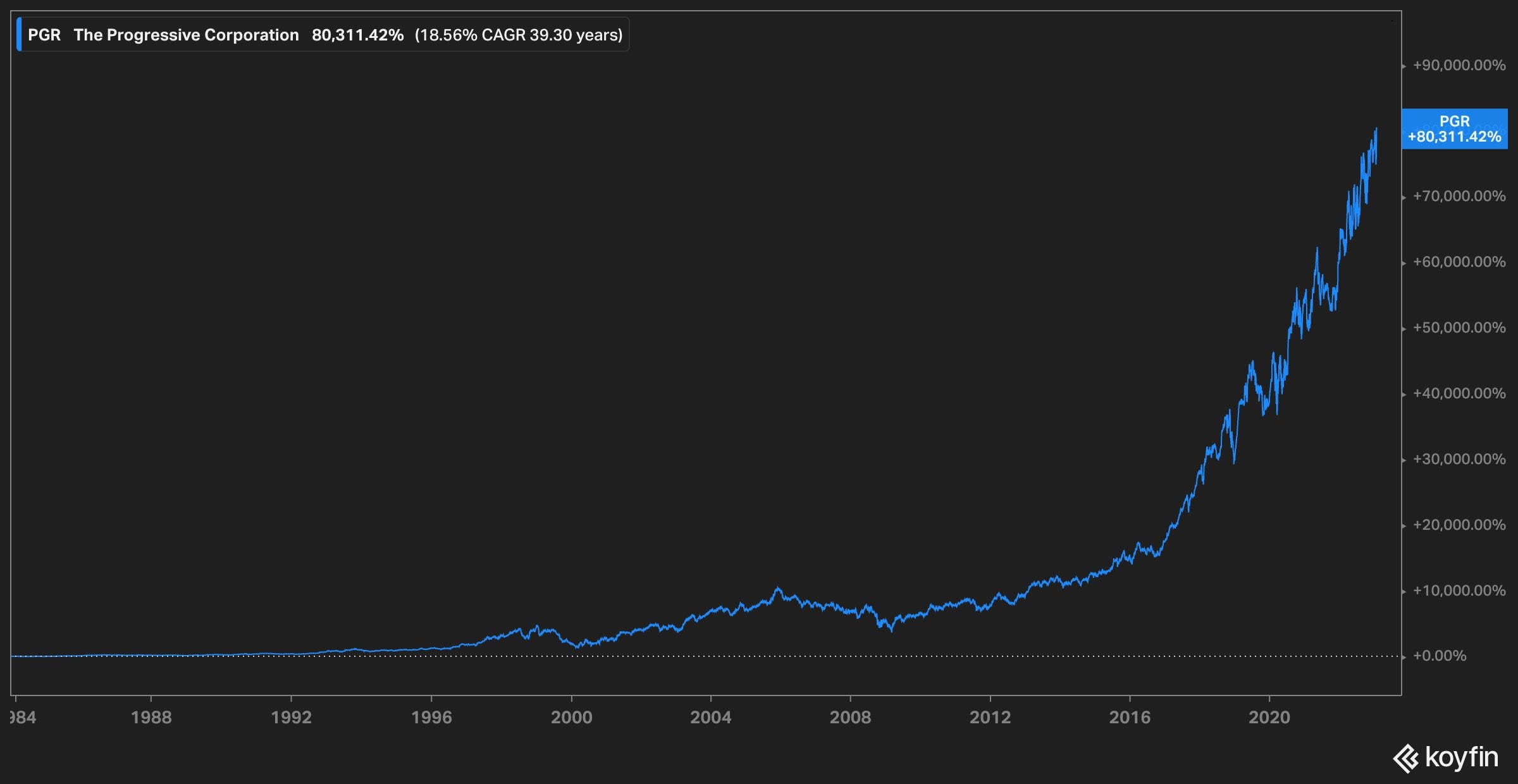
Task: Click the 2016 year marker on x-axis
Action: pos(1130,717)
